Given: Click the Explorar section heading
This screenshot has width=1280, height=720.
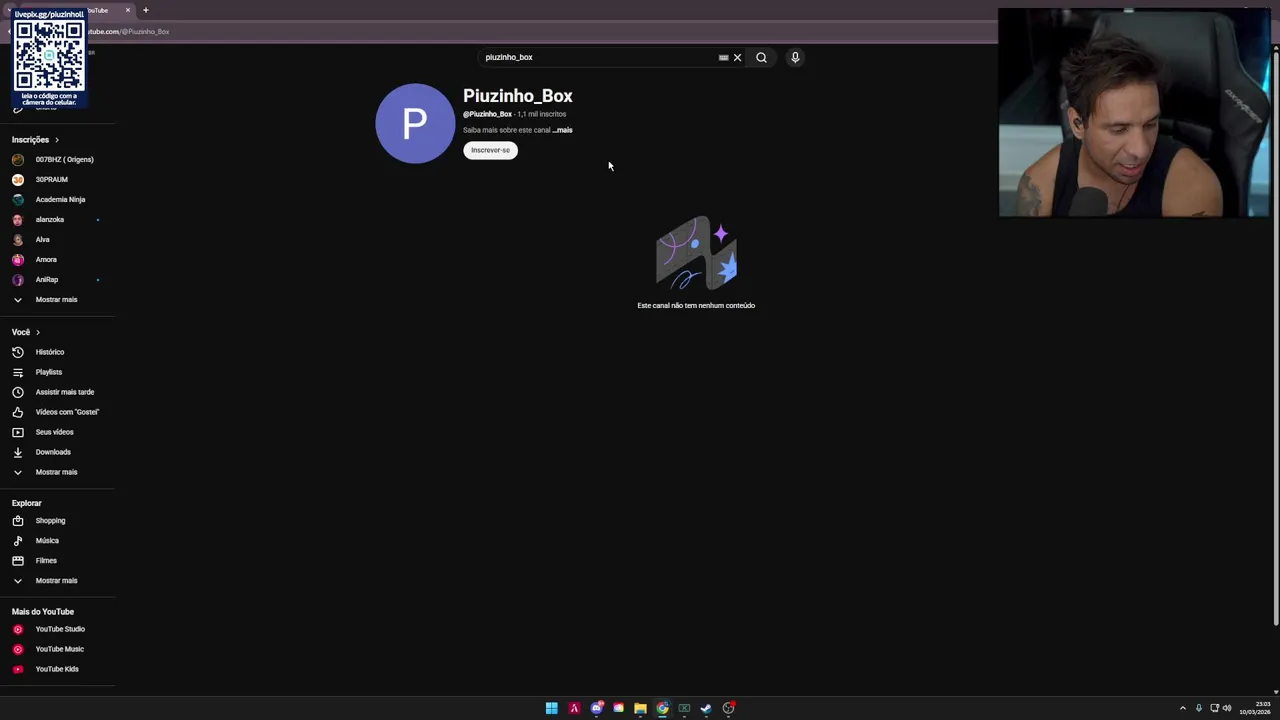Looking at the screenshot, I should (x=27, y=503).
